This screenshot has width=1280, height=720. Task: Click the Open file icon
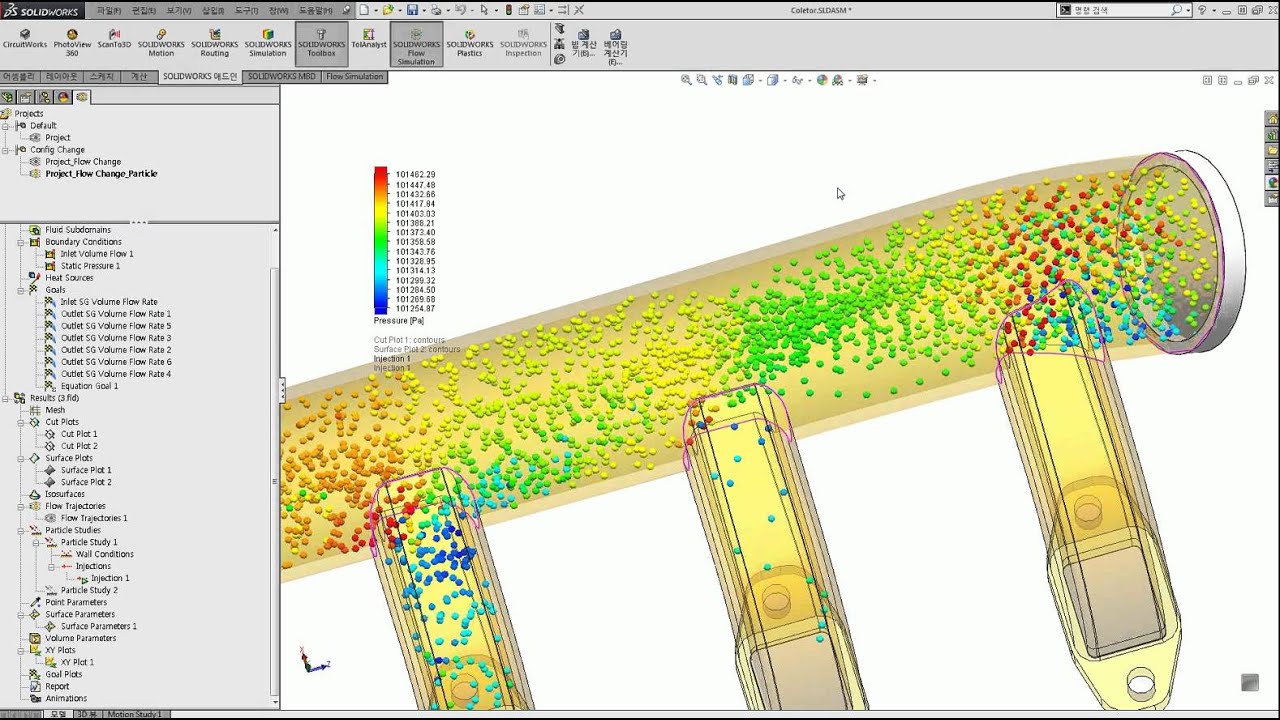point(388,9)
